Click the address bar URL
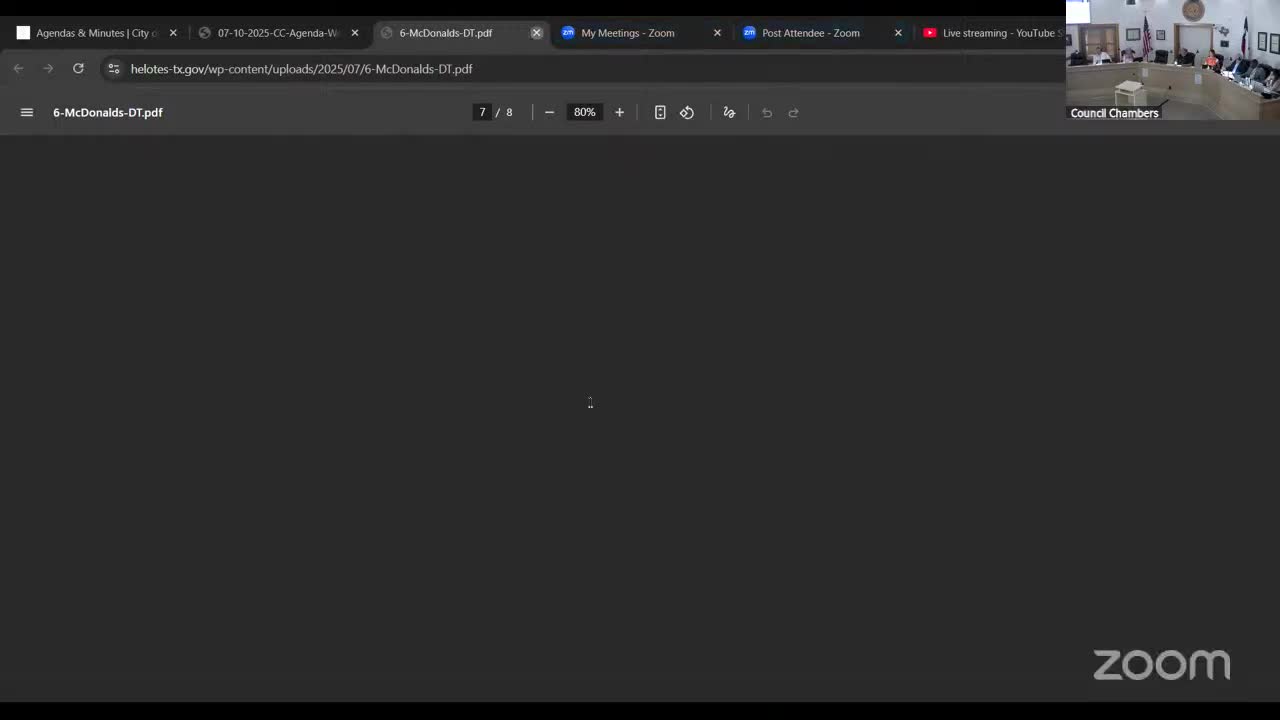Screen dimensions: 1280x720 click(x=301, y=69)
